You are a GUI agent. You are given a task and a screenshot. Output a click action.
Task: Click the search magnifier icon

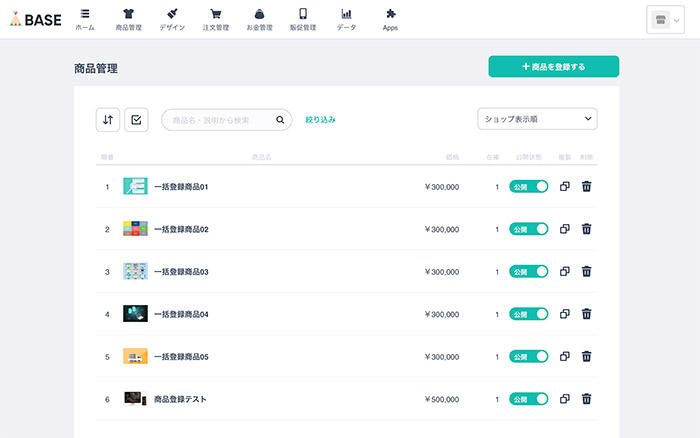pos(280,120)
